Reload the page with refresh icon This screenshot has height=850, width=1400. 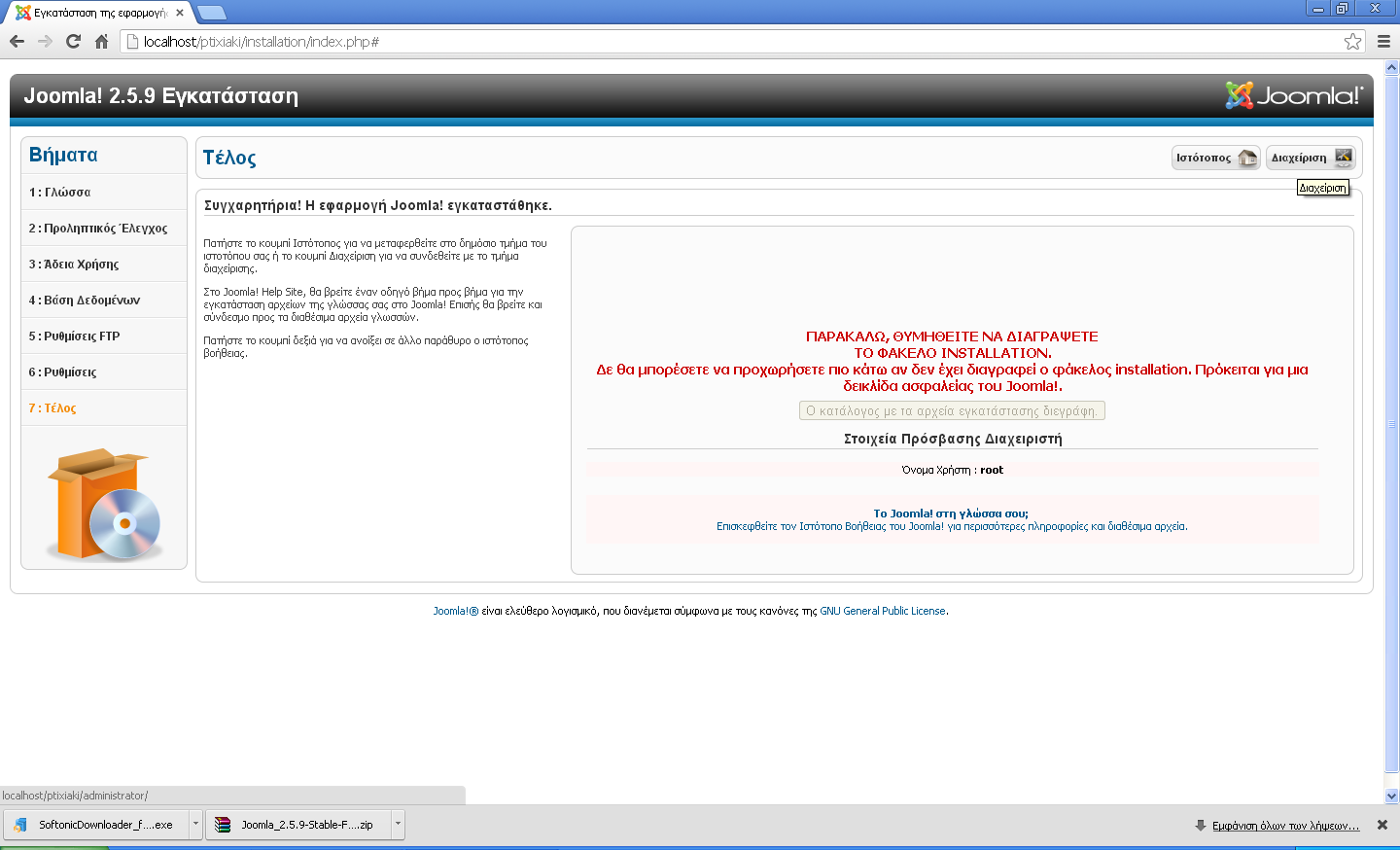point(73,41)
